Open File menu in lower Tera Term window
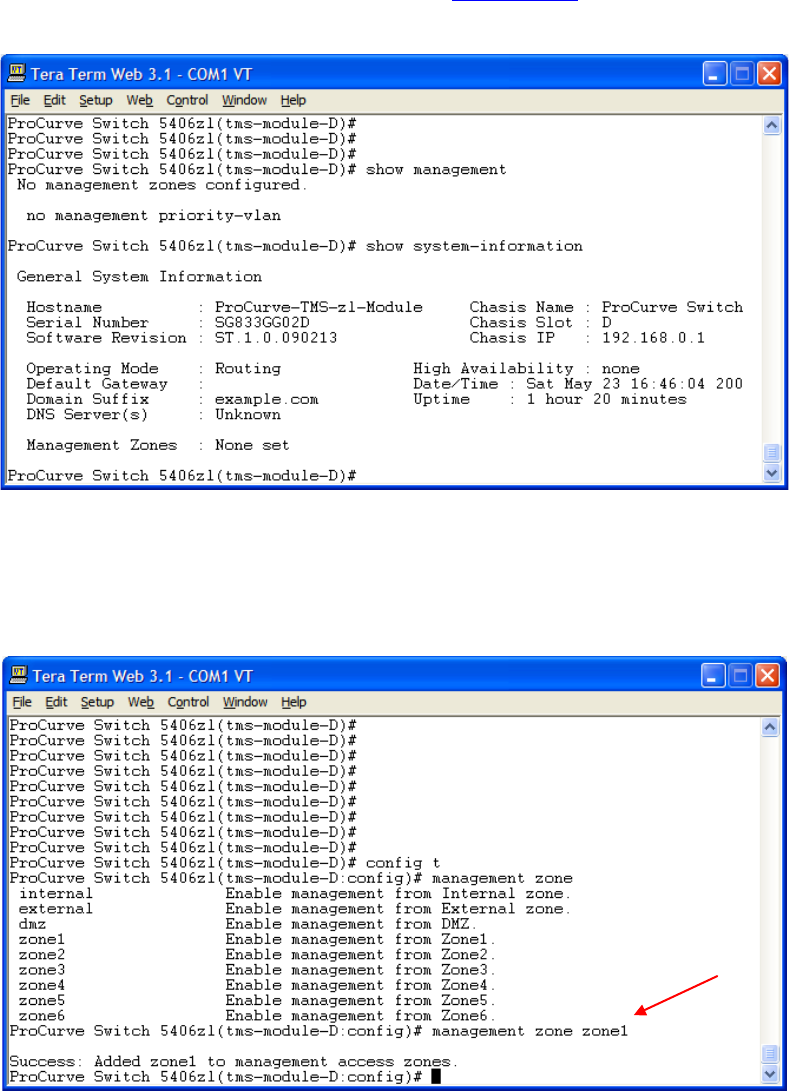The height and width of the screenshot is (1091, 789). point(22,702)
